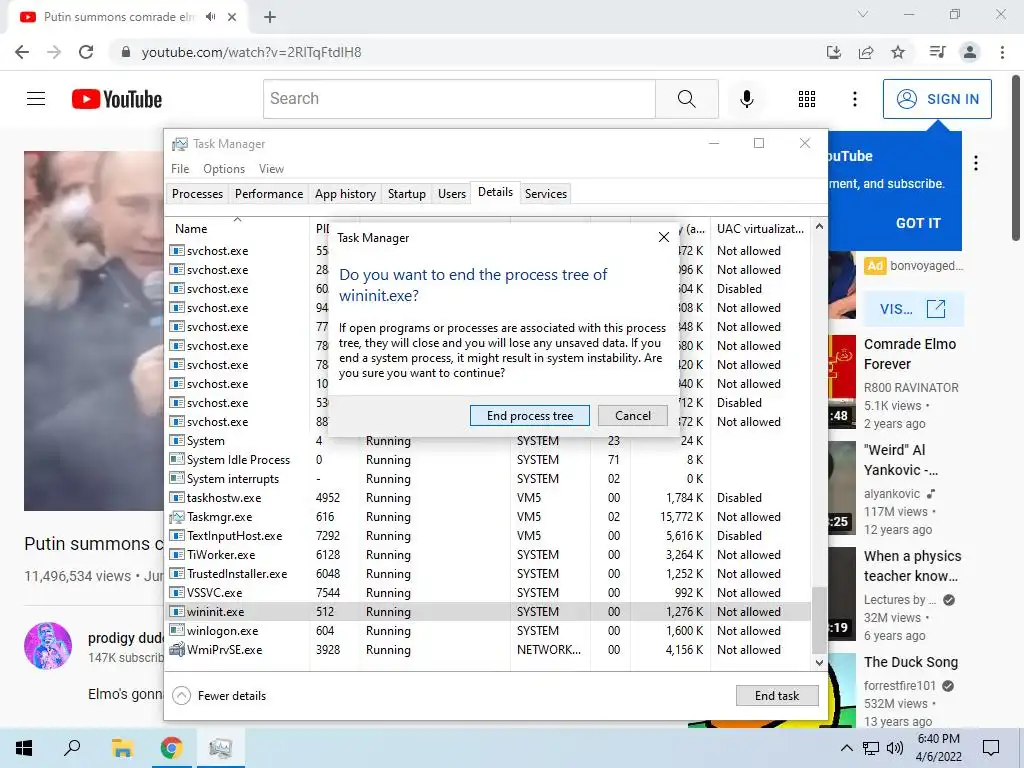This screenshot has height=768, width=1024.
Task: Select the TrustedInstaller.exe process row
Action: (x=488, y=573)
